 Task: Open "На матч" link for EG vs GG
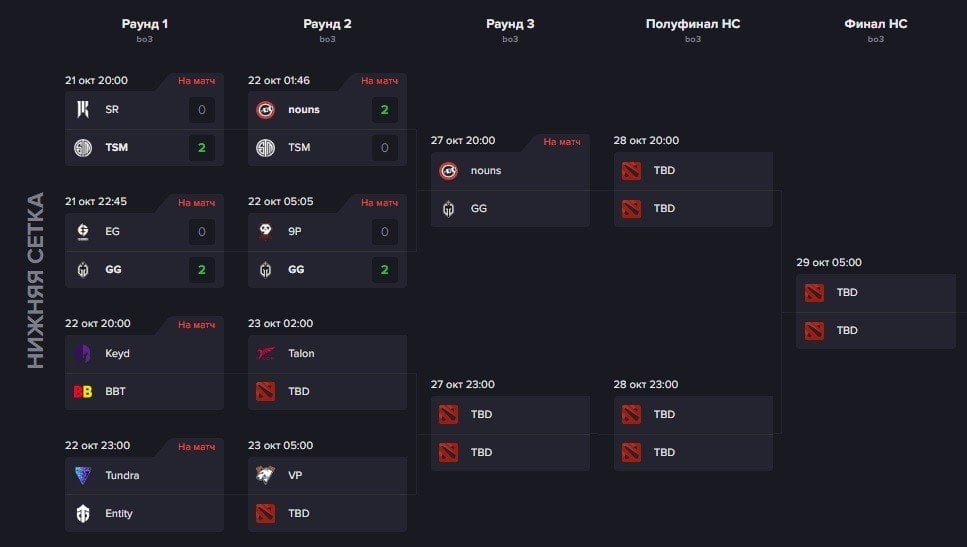click(x=197, y=203)
